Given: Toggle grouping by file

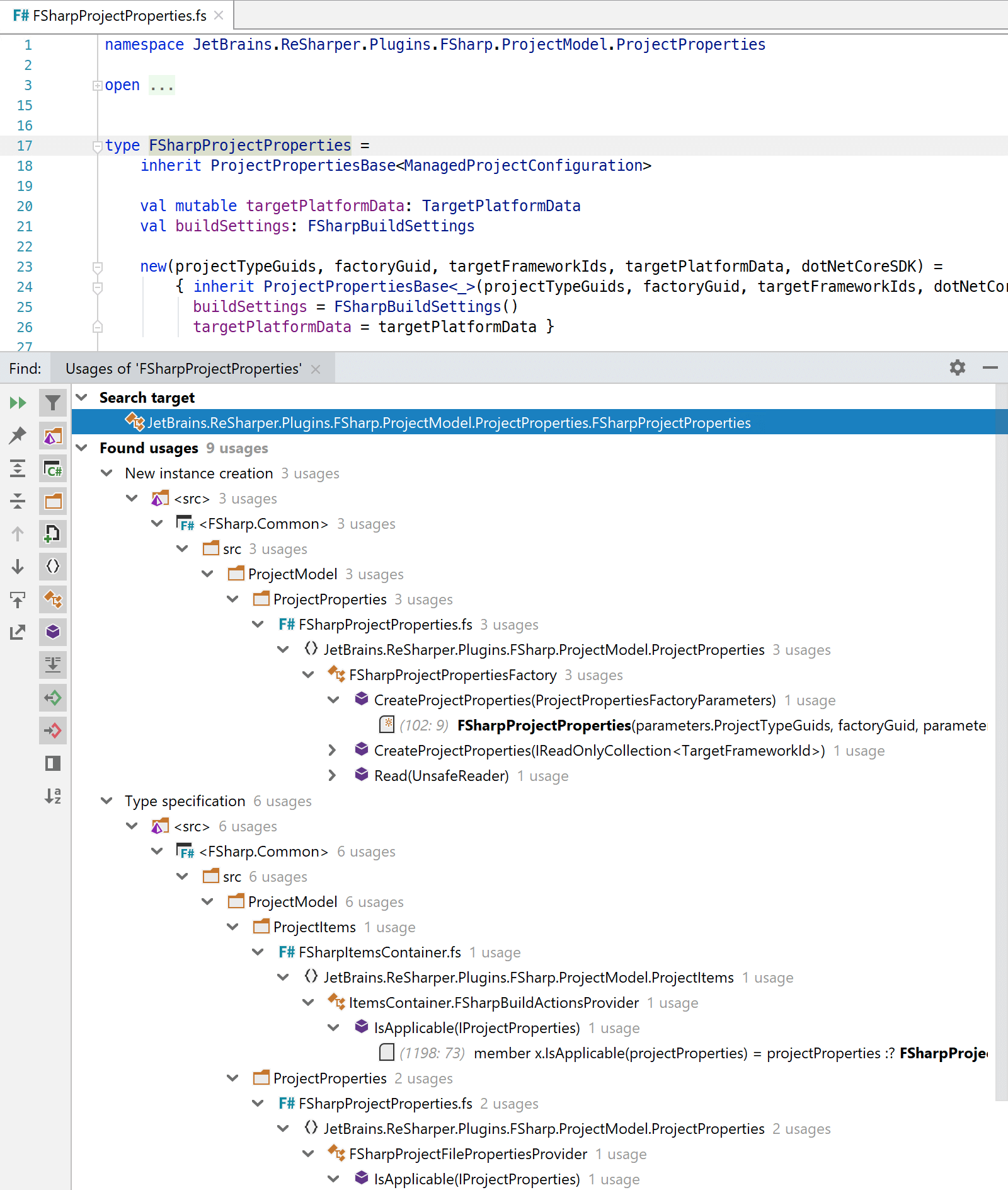Looking at the screenshot, I should [x=53, y=534].
